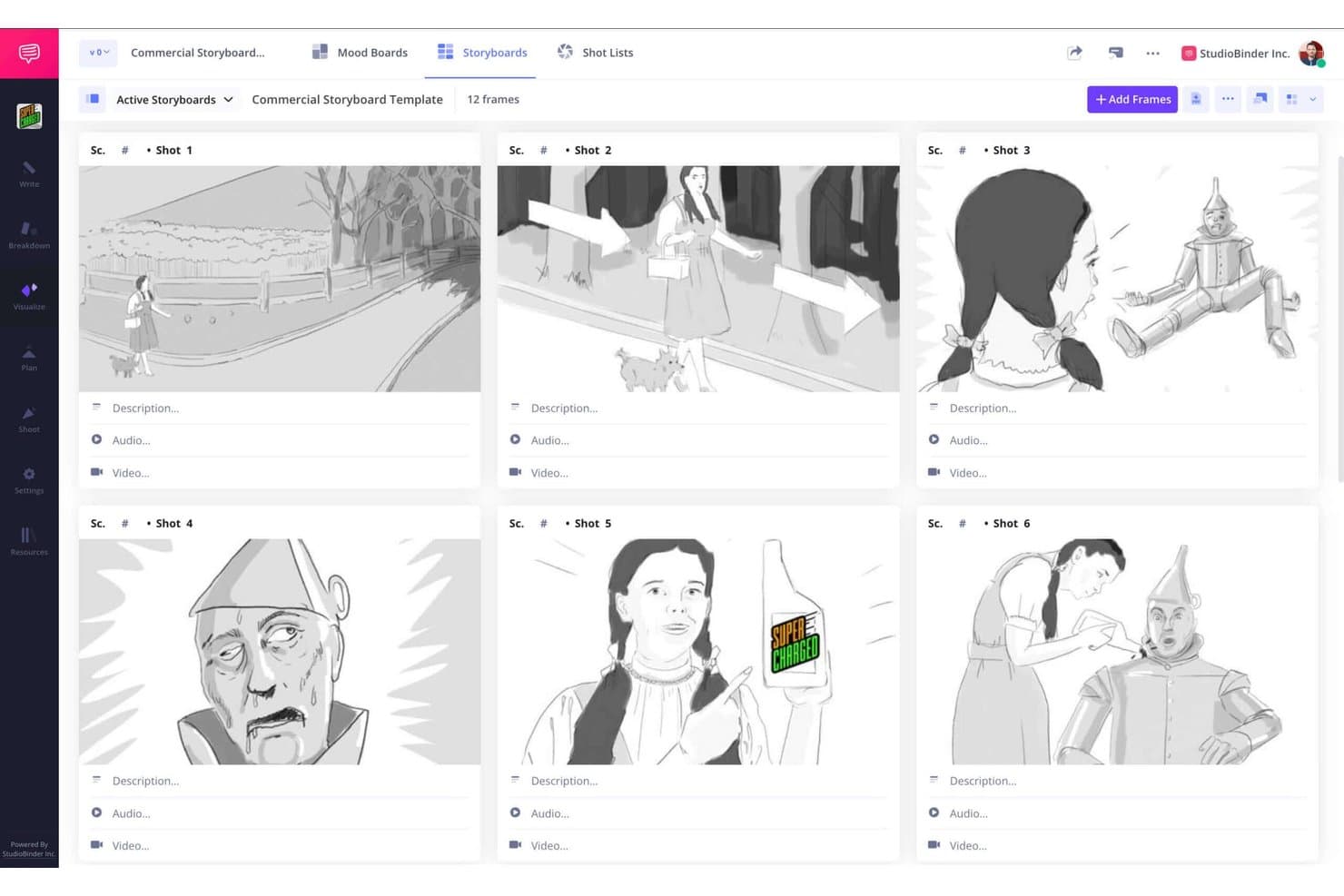
Task: Toggle the storyboard sidebar panel icon
Action: [93, 99]
